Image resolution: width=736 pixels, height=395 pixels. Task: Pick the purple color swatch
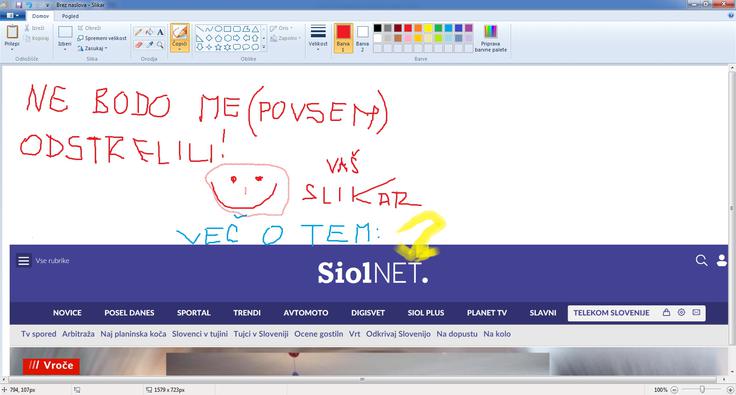(468, 28)
